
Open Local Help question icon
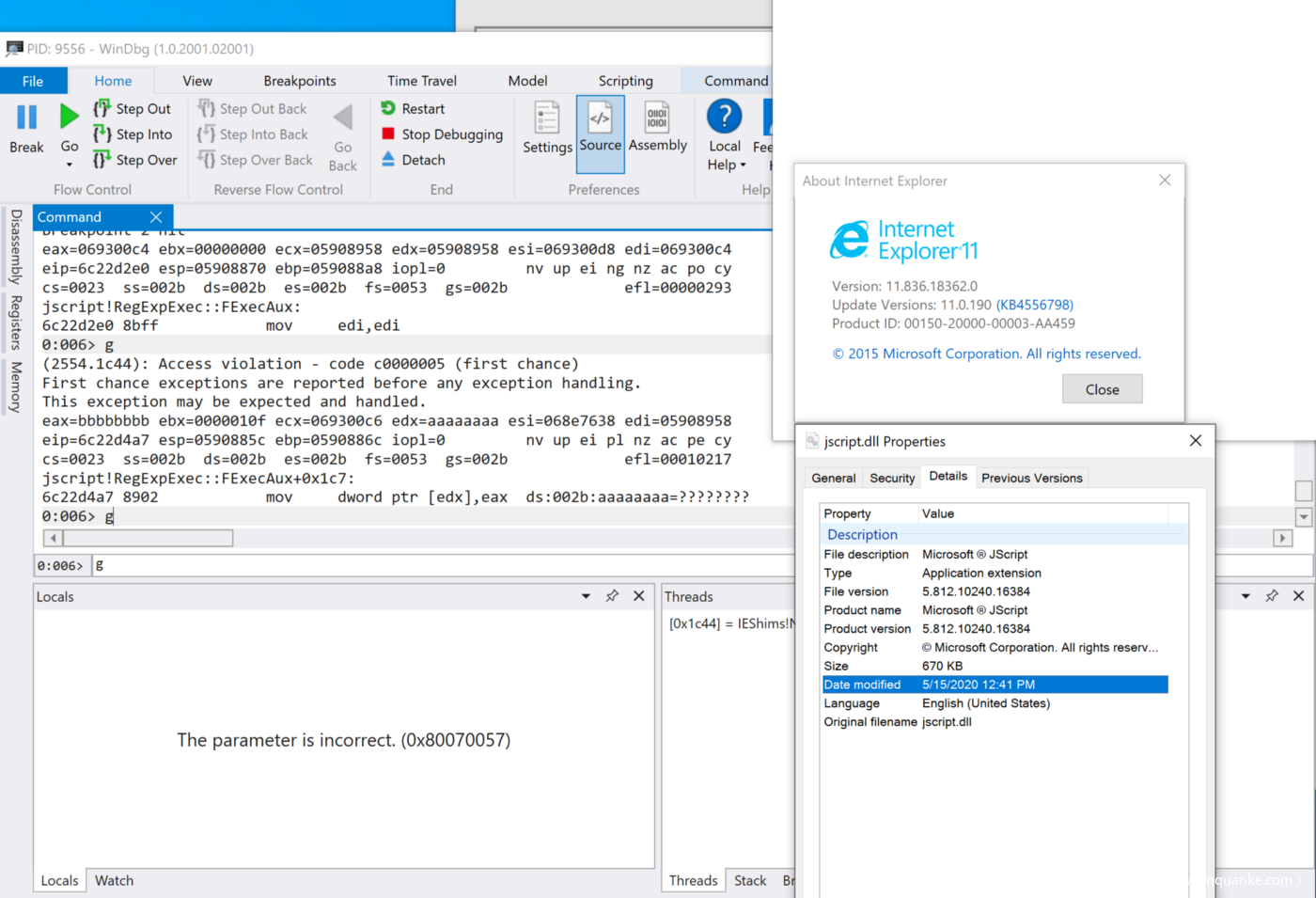click(725, 117)
